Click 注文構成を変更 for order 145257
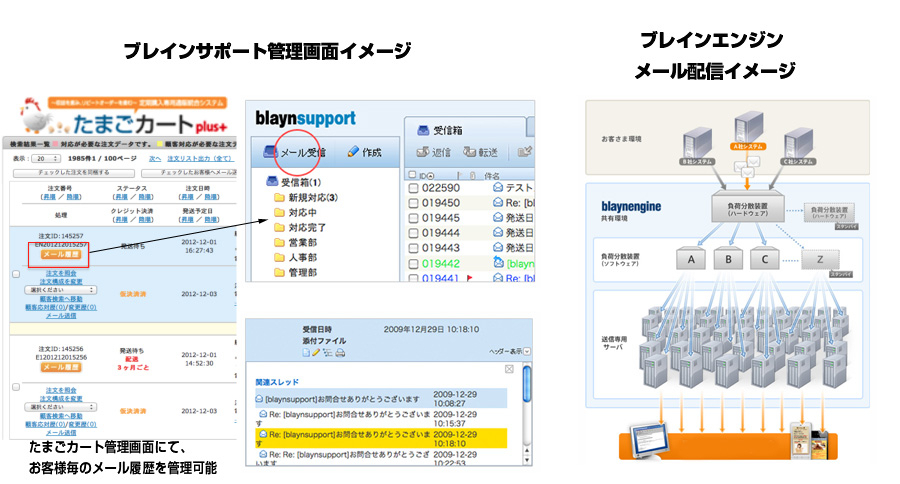Viewport: 900px width, 484px height. [x=61, y=281]
